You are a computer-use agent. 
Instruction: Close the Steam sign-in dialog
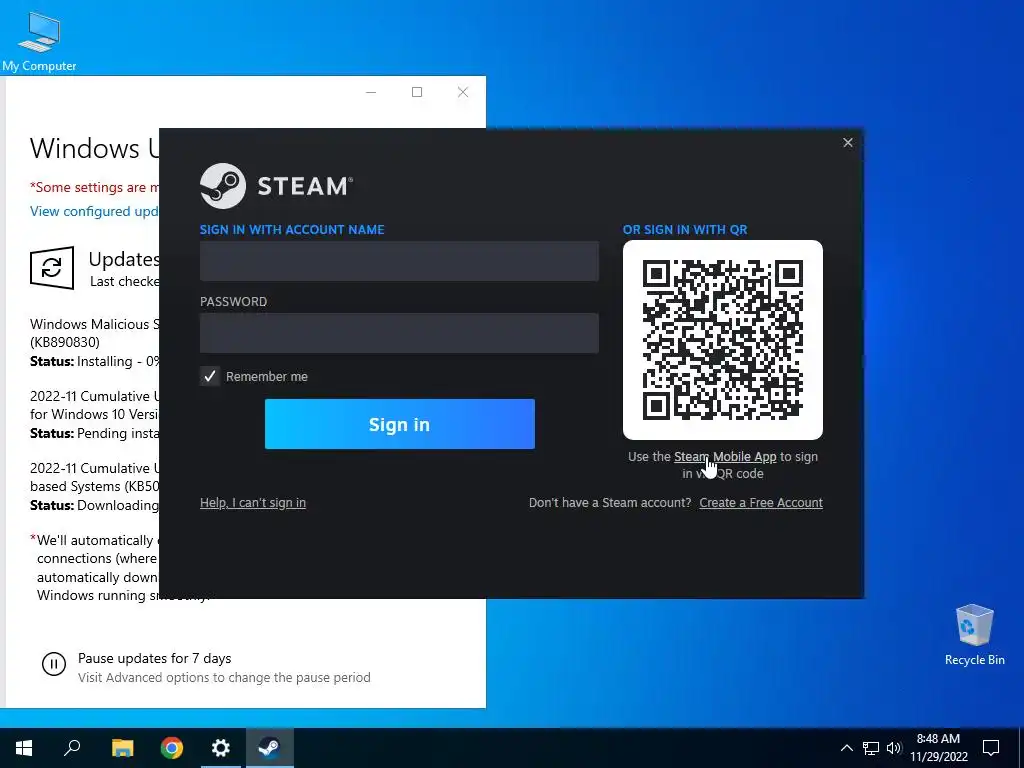[848, 142]
